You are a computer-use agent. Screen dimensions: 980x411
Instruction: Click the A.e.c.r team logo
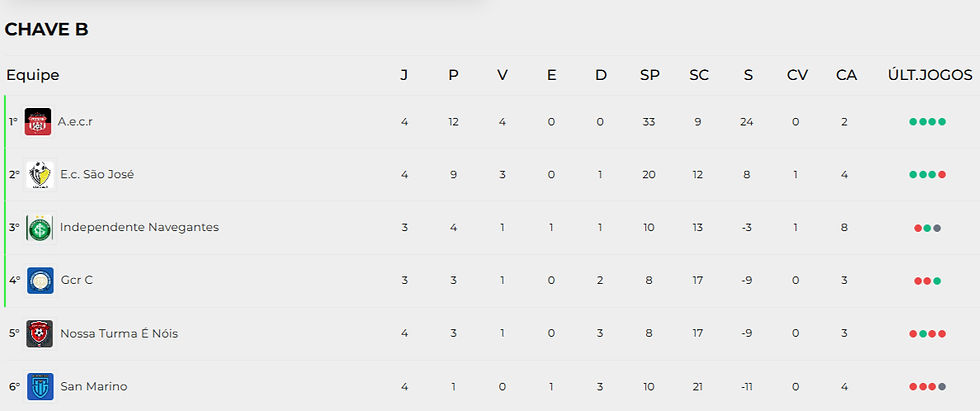click(x=38, y=122)
